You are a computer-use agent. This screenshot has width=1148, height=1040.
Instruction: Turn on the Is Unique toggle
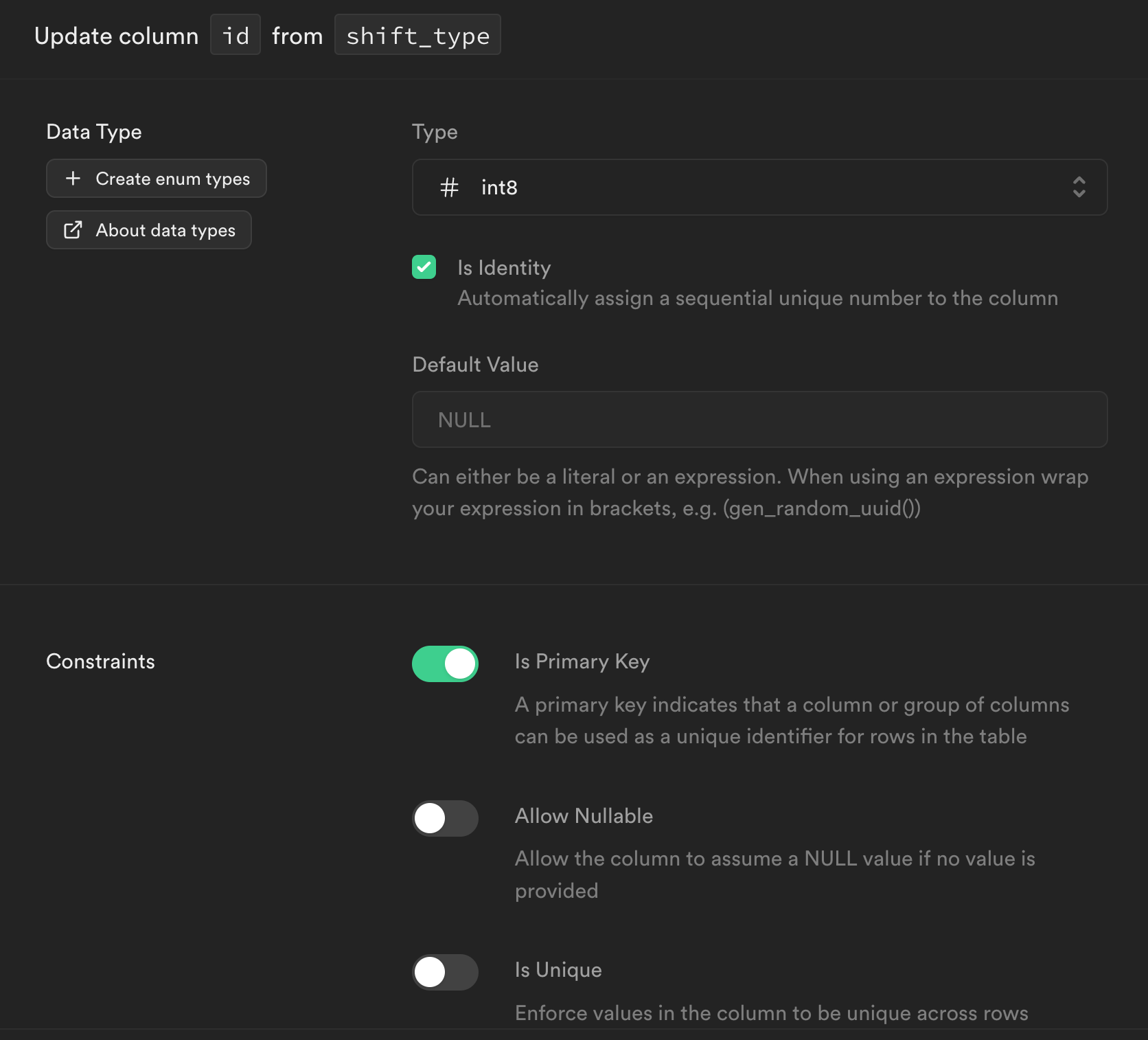(x=445, y=972)
